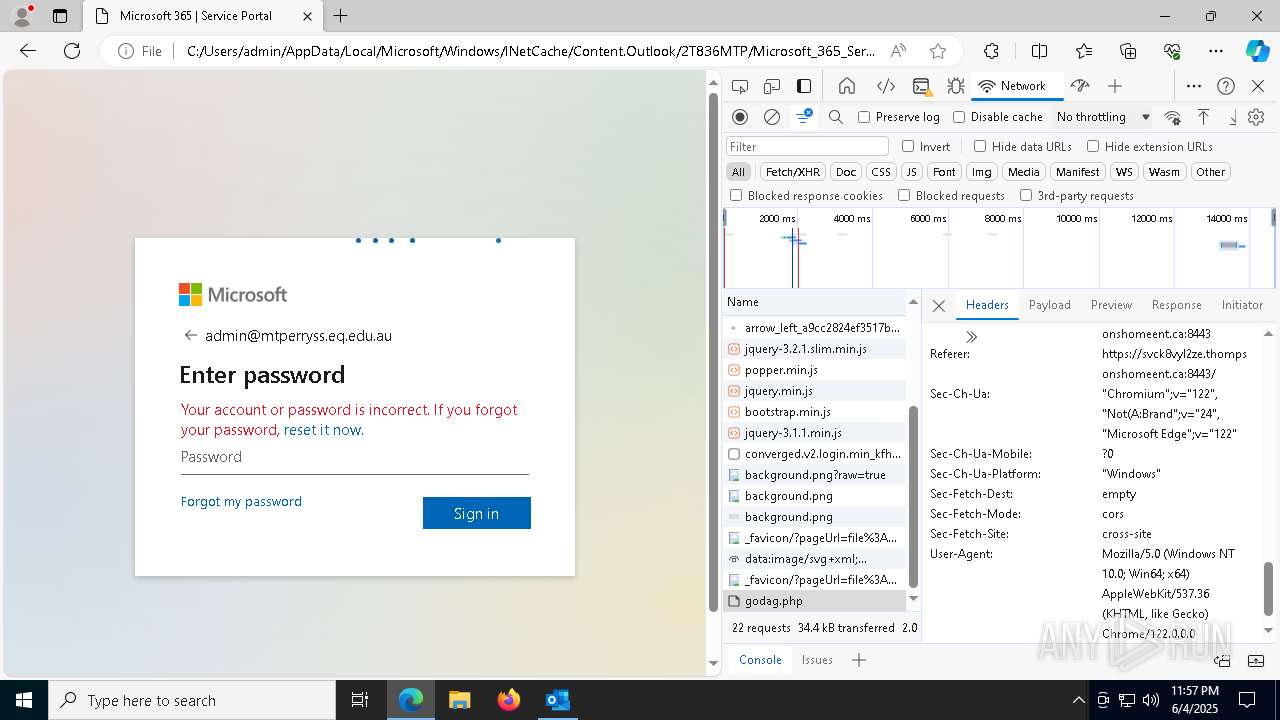Check Blocked requests checkbox

(904, 196)
